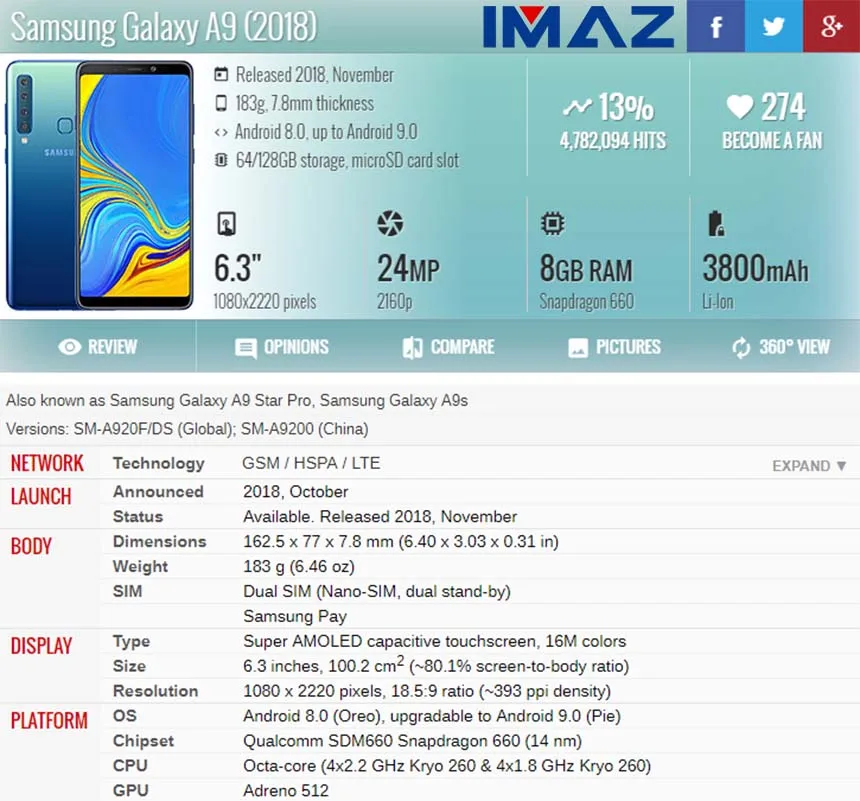Click the GPU row label
Image resolution: width=860 pixels, height=801 pixels.
(131, 791)
